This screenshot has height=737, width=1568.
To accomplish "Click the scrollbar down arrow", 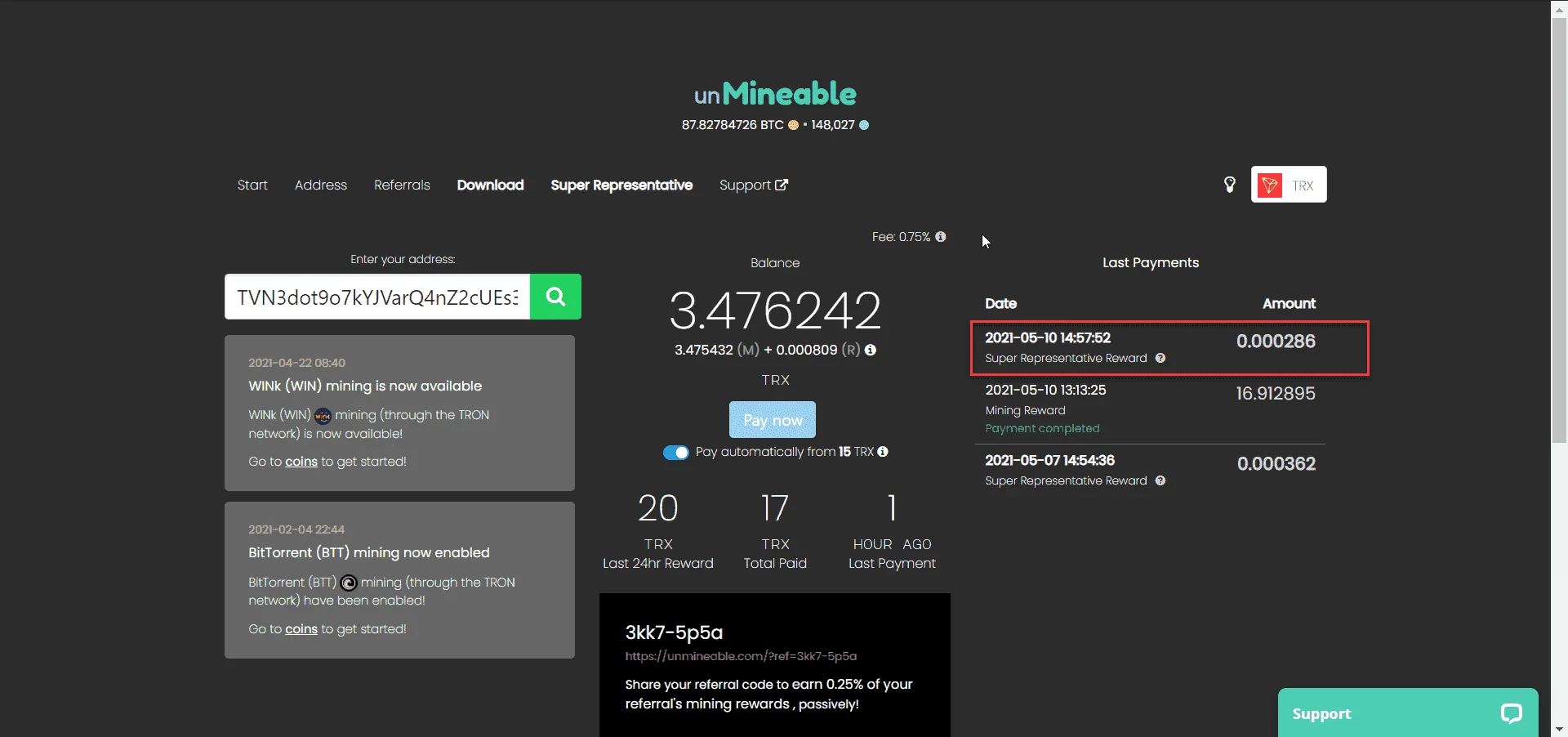I will [x=1559, y=729].
